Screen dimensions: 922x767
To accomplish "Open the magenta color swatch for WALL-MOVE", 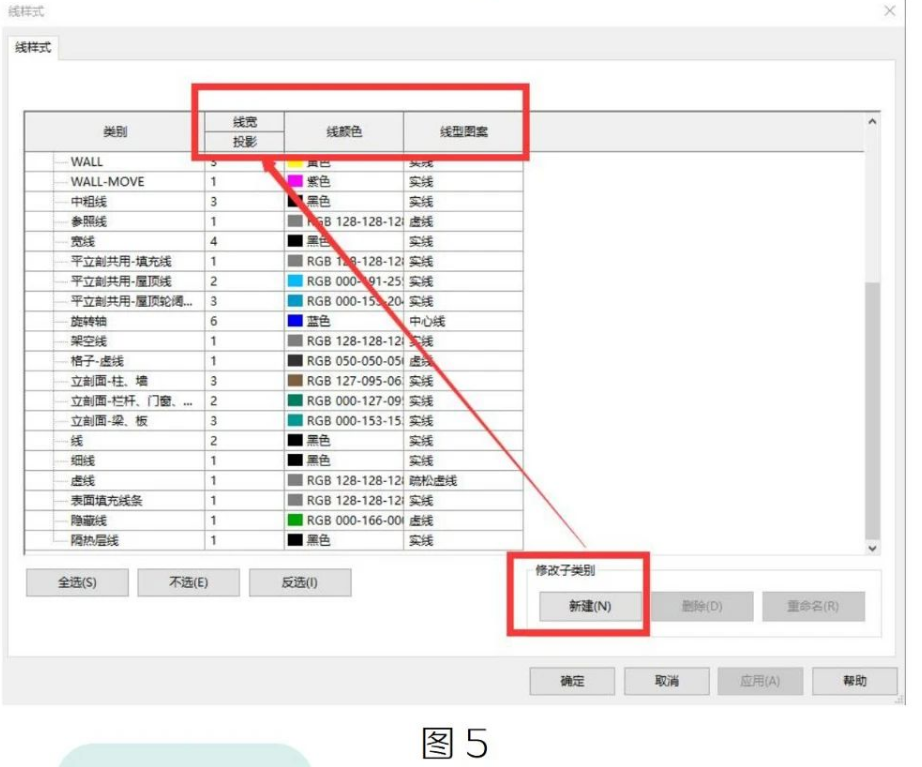I will [x=295, y=181].
